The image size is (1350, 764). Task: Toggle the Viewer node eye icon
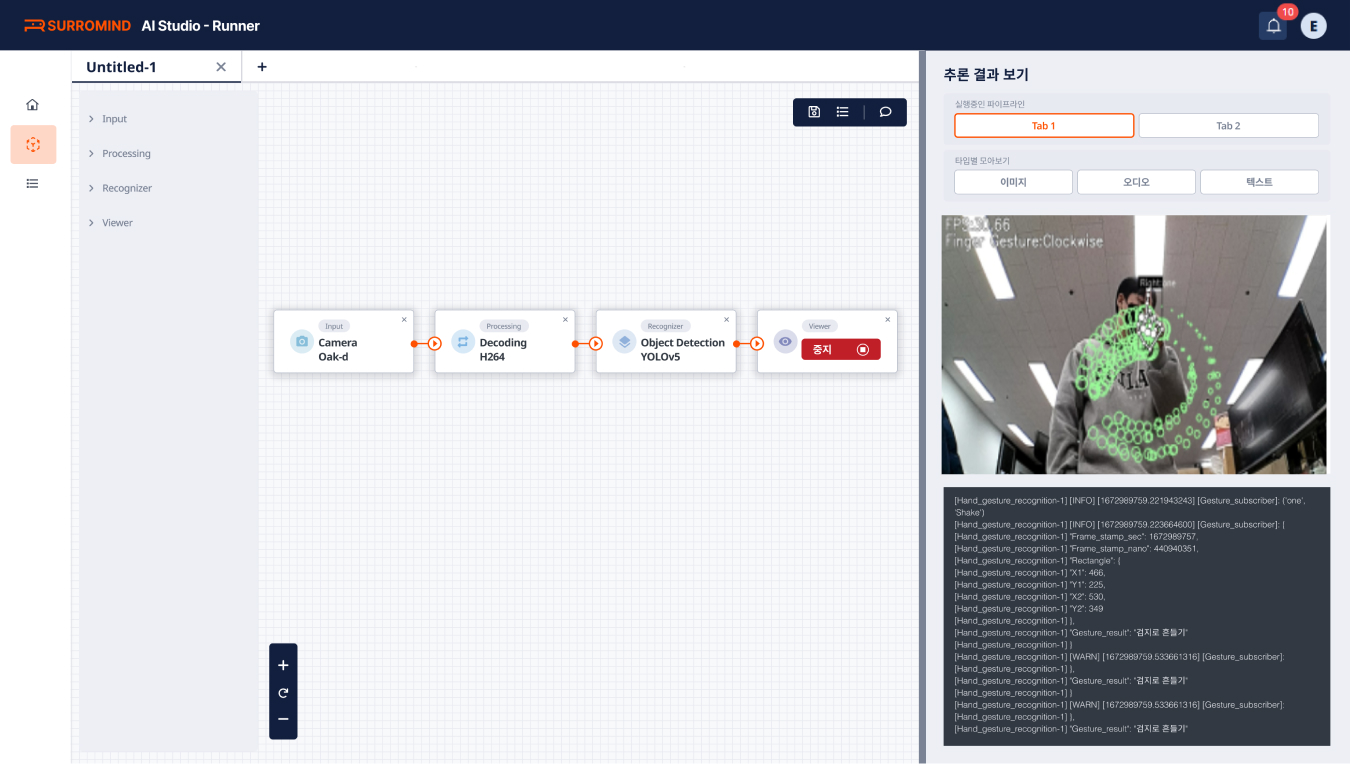785,343
